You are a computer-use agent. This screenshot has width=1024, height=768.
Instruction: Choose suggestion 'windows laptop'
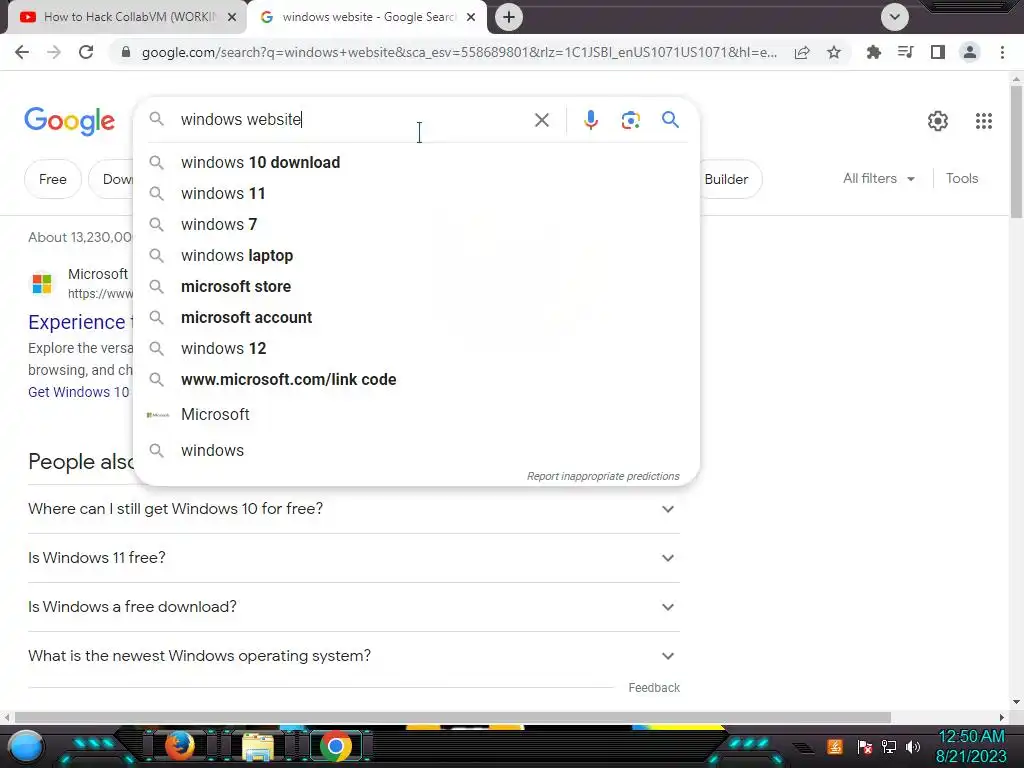[x=416, y=255]
